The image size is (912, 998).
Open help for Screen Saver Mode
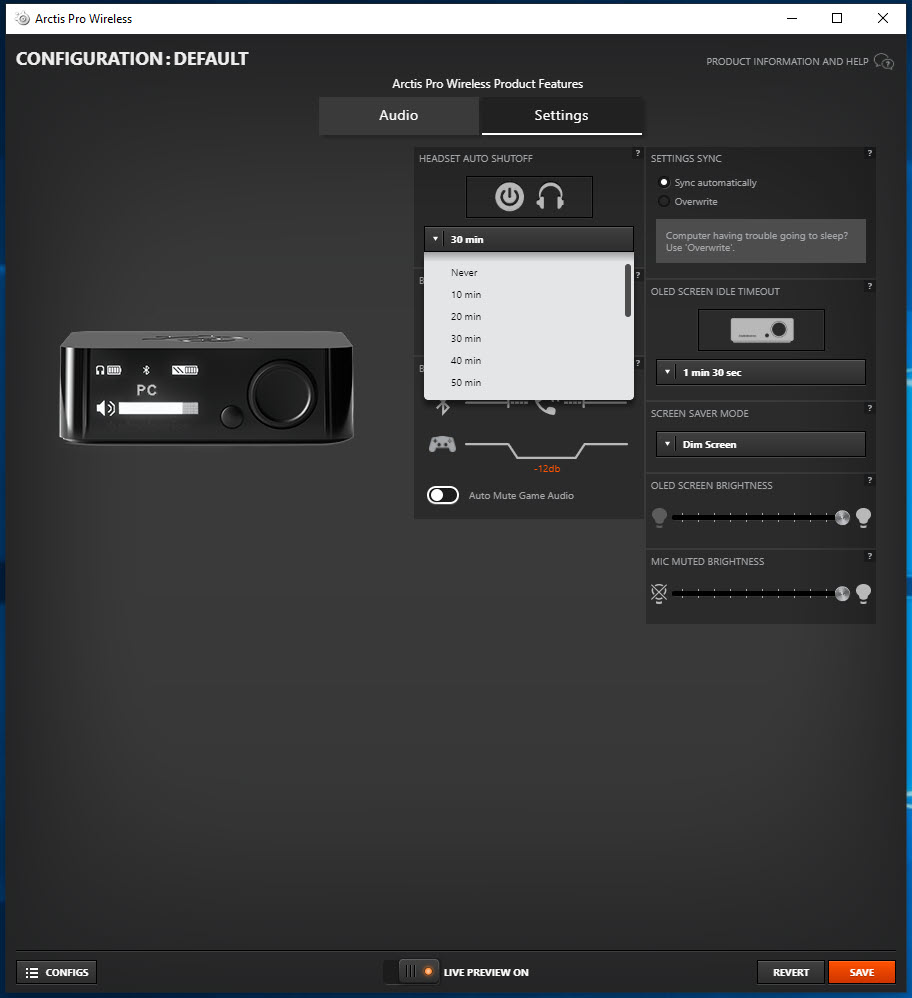[869, 408]
